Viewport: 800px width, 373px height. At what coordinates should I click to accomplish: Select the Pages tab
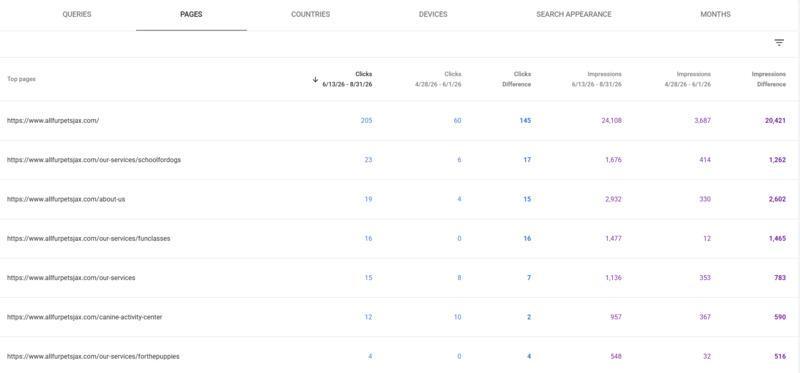[191, 14]
